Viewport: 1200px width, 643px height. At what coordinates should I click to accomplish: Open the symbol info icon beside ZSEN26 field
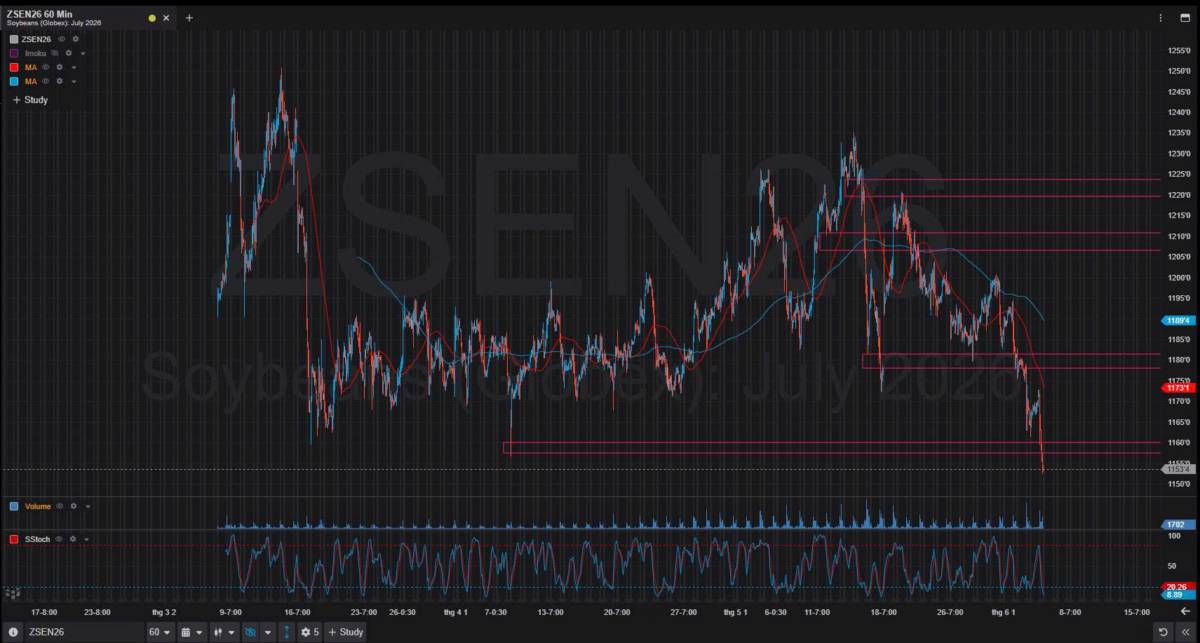click(14, 632)
